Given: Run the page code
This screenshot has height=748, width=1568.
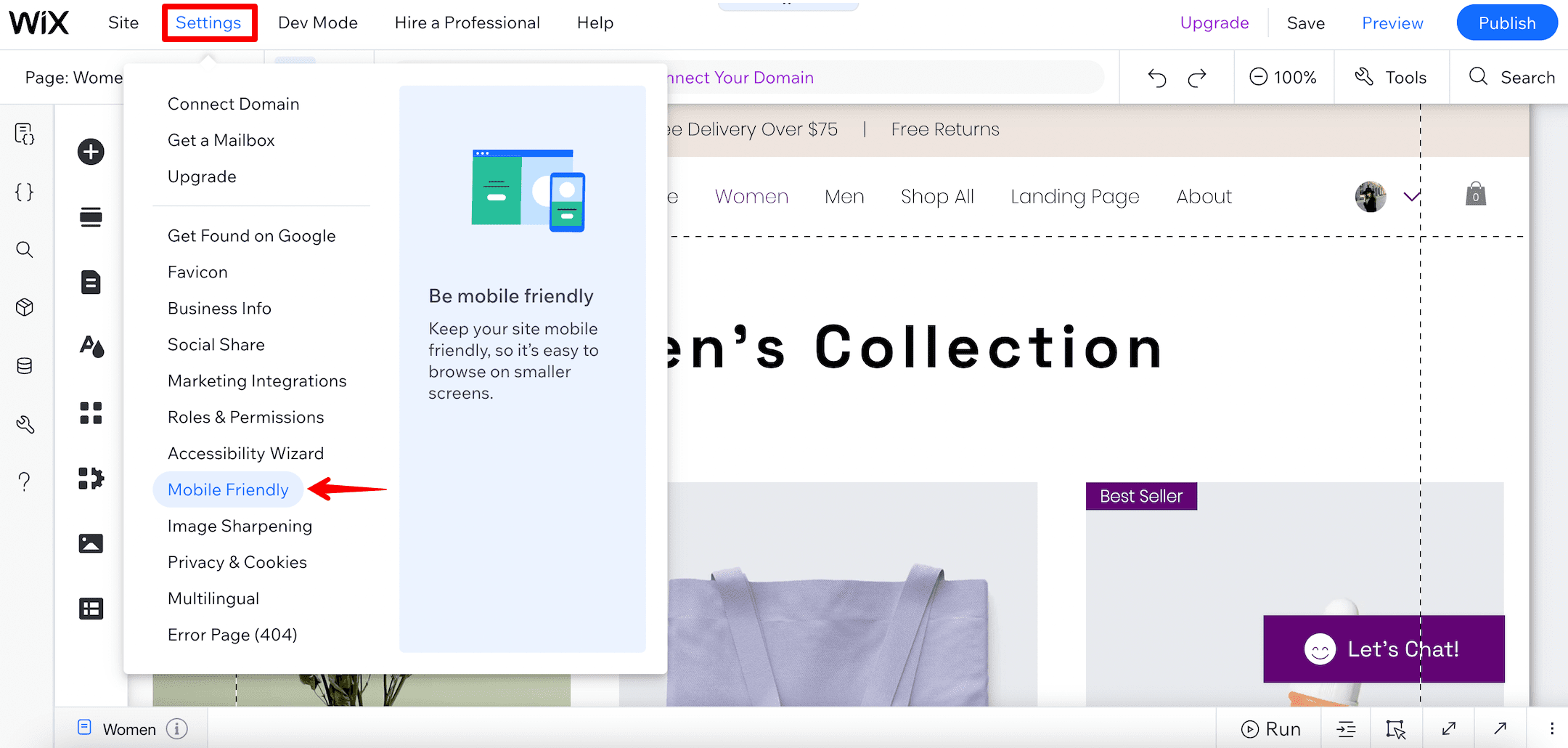Looking at the screenshot, I should point(1271,729).
